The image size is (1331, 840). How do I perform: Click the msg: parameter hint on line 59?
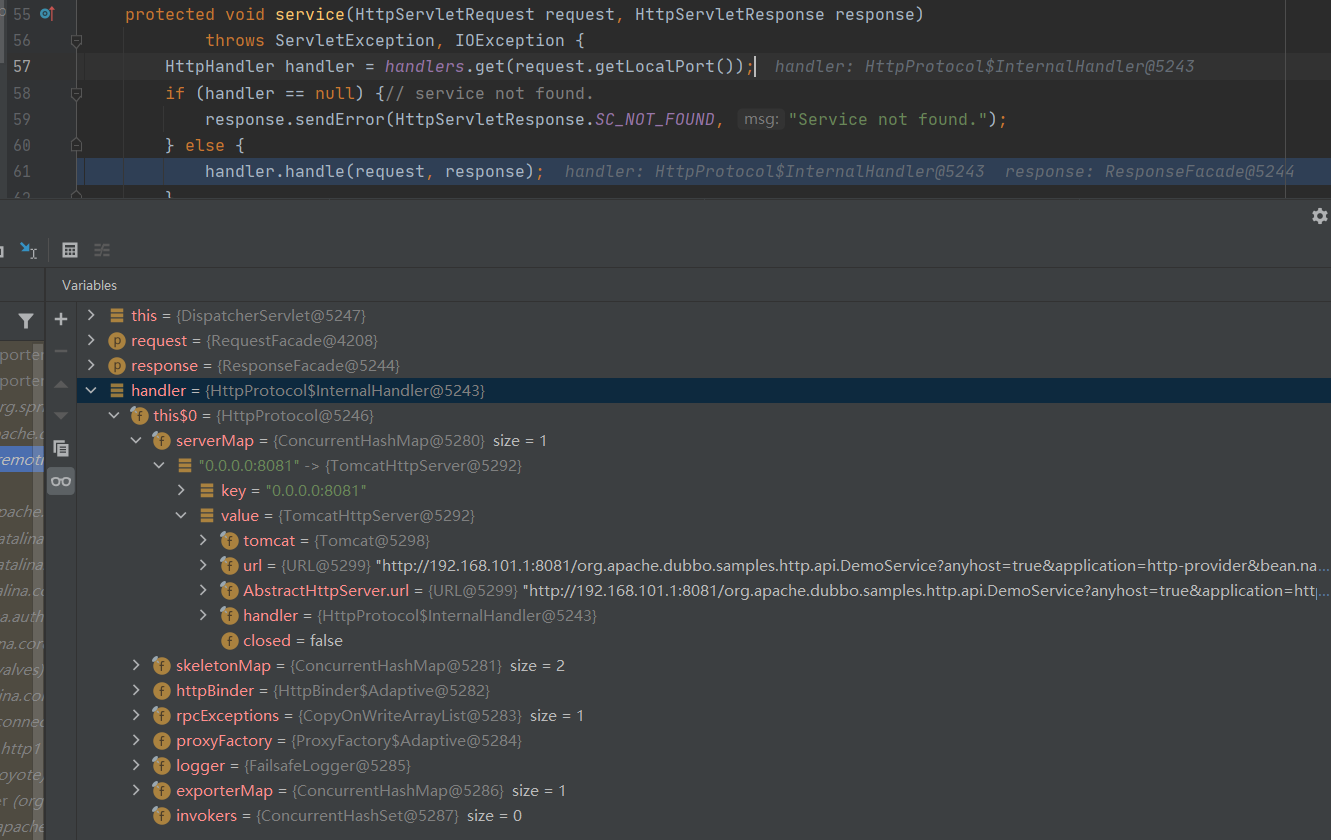click(x=760, y=119)
